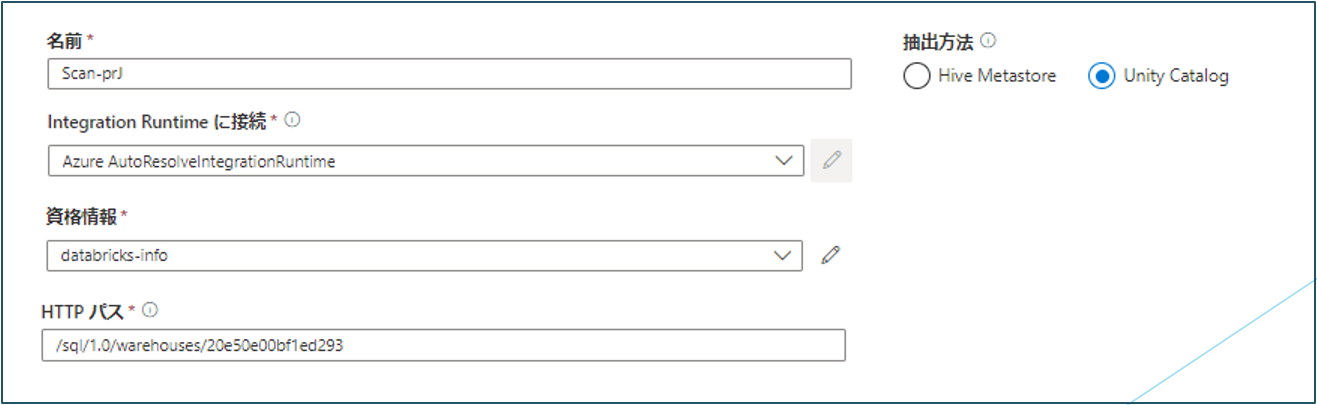The height and width of the screenshot is (405, 1317).
Task: Click the HTTP パス warehouses path field
Action: [443, 345]
